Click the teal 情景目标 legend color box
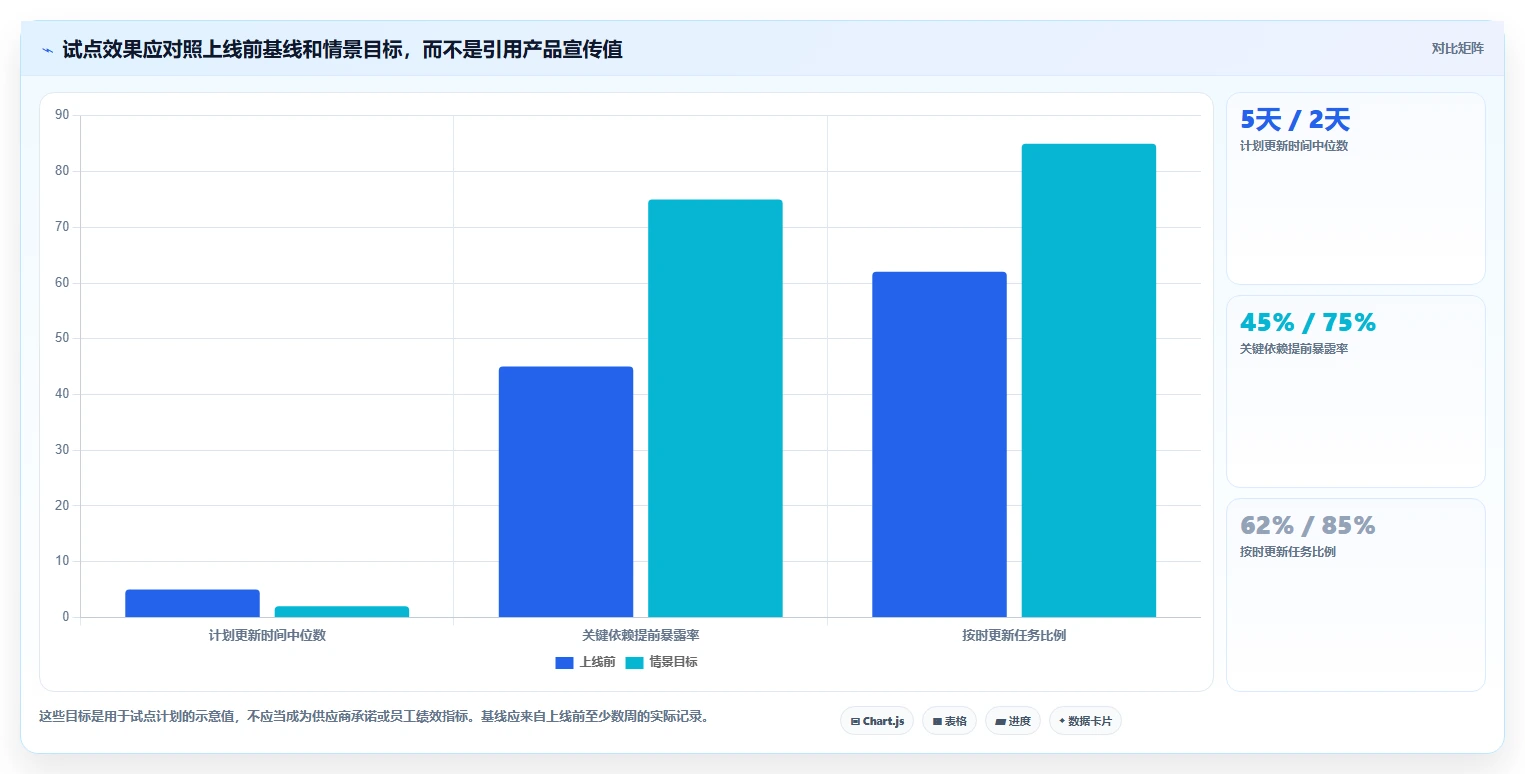The image size is (1525, 774). coord(634,662)
